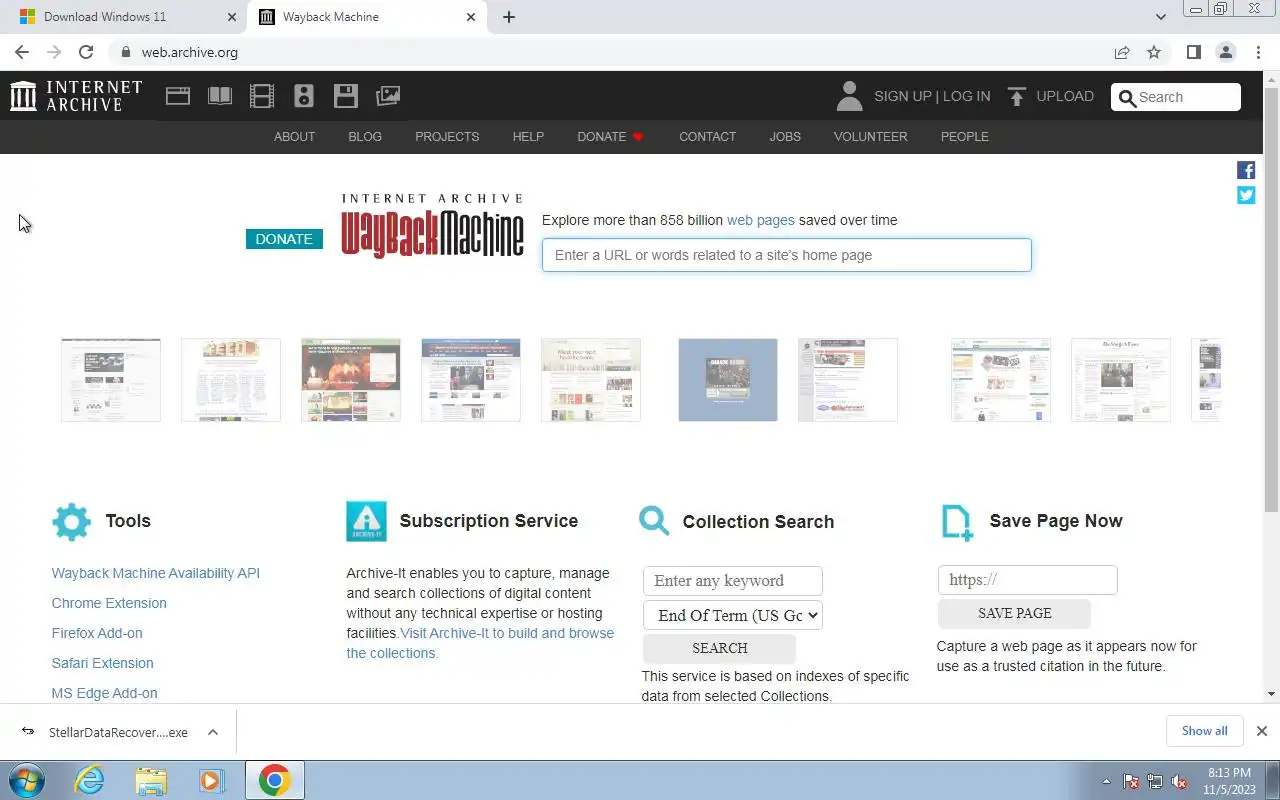Open Safari Extension link

pyautogui.click(x=102, y=663)
